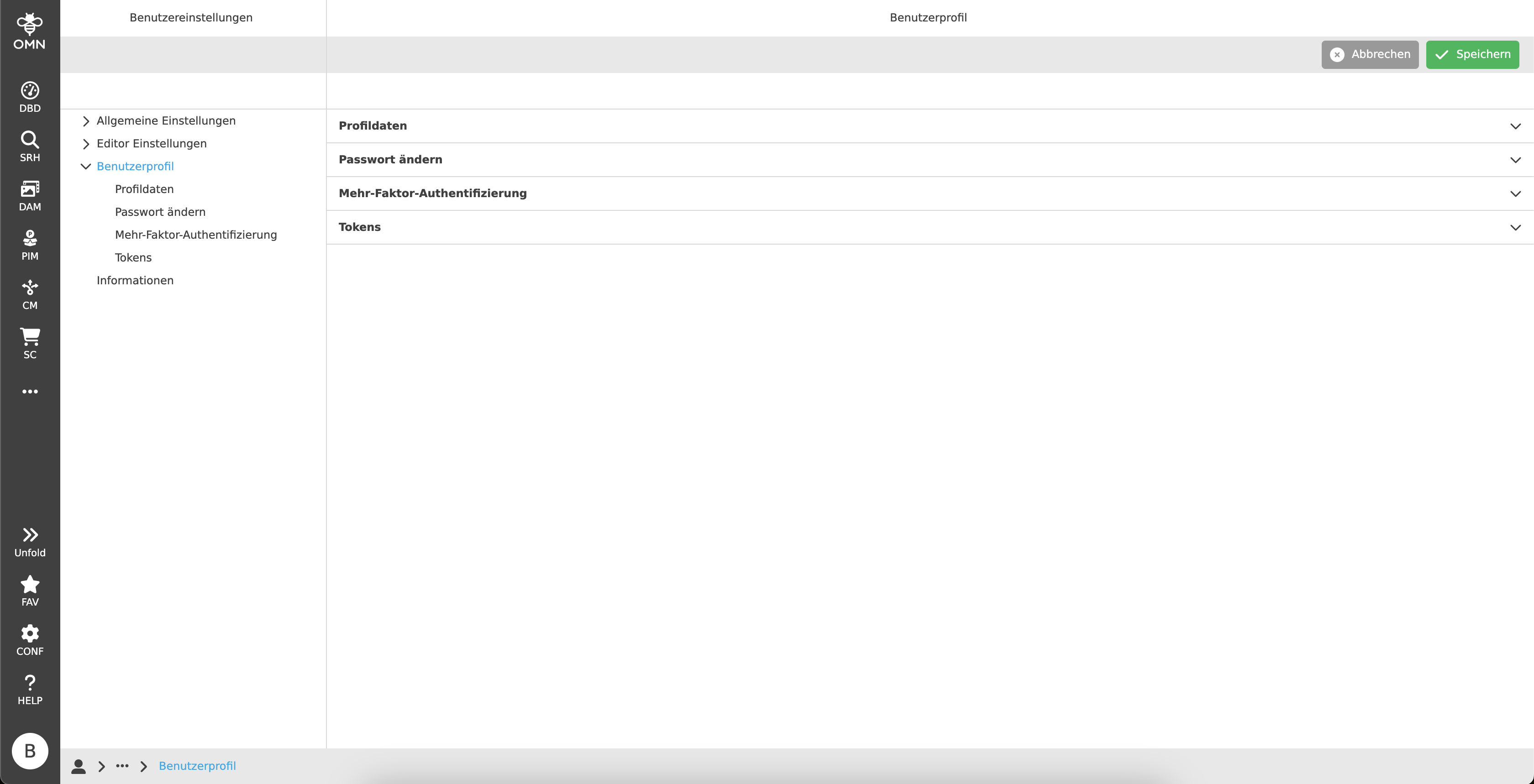
Task: Expand Allgemeine Einstellungen tree node
Action: click(86, 121)
